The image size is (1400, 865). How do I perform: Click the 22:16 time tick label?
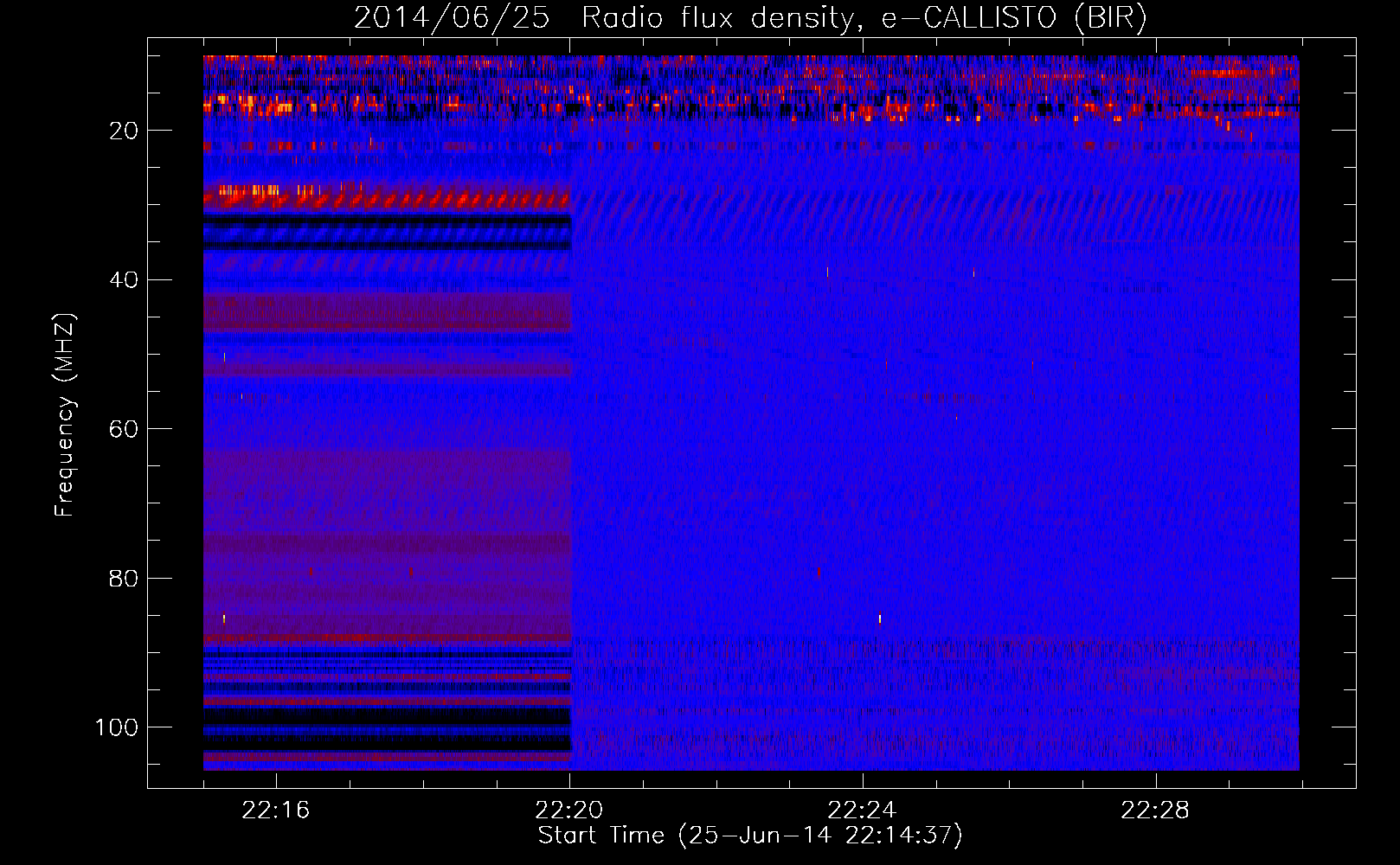pyautogui.click(x=276, y=811)
